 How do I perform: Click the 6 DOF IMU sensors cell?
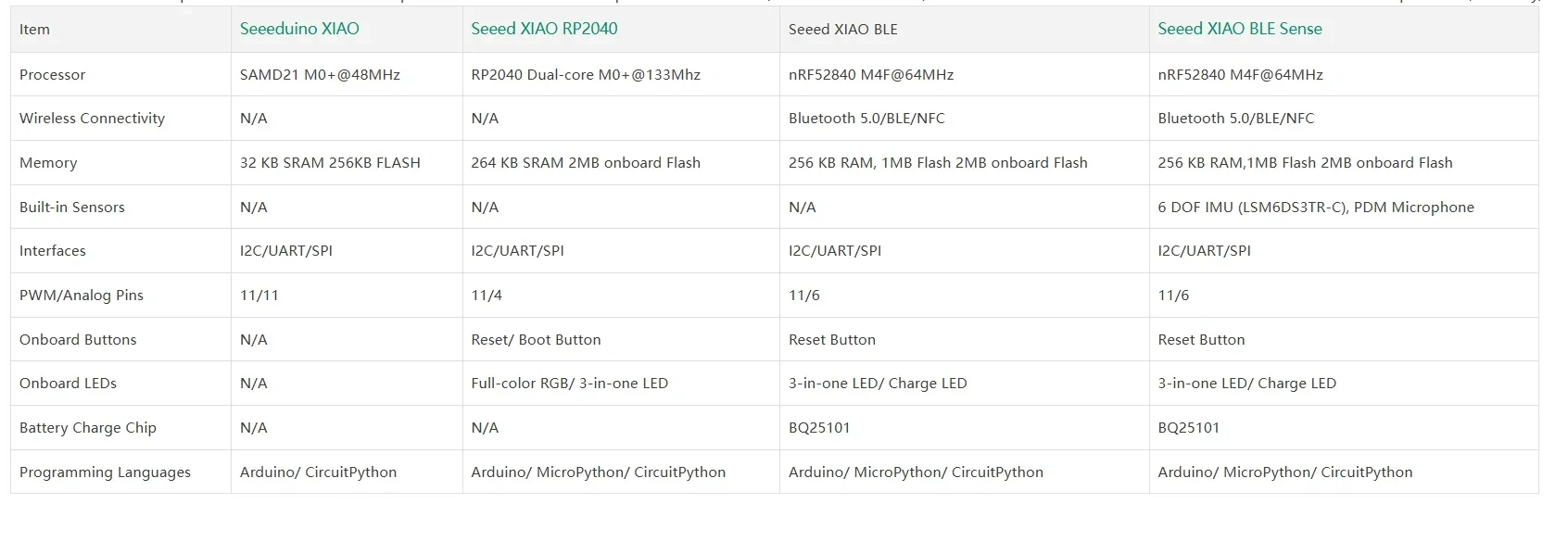[x=1315, y=208]
